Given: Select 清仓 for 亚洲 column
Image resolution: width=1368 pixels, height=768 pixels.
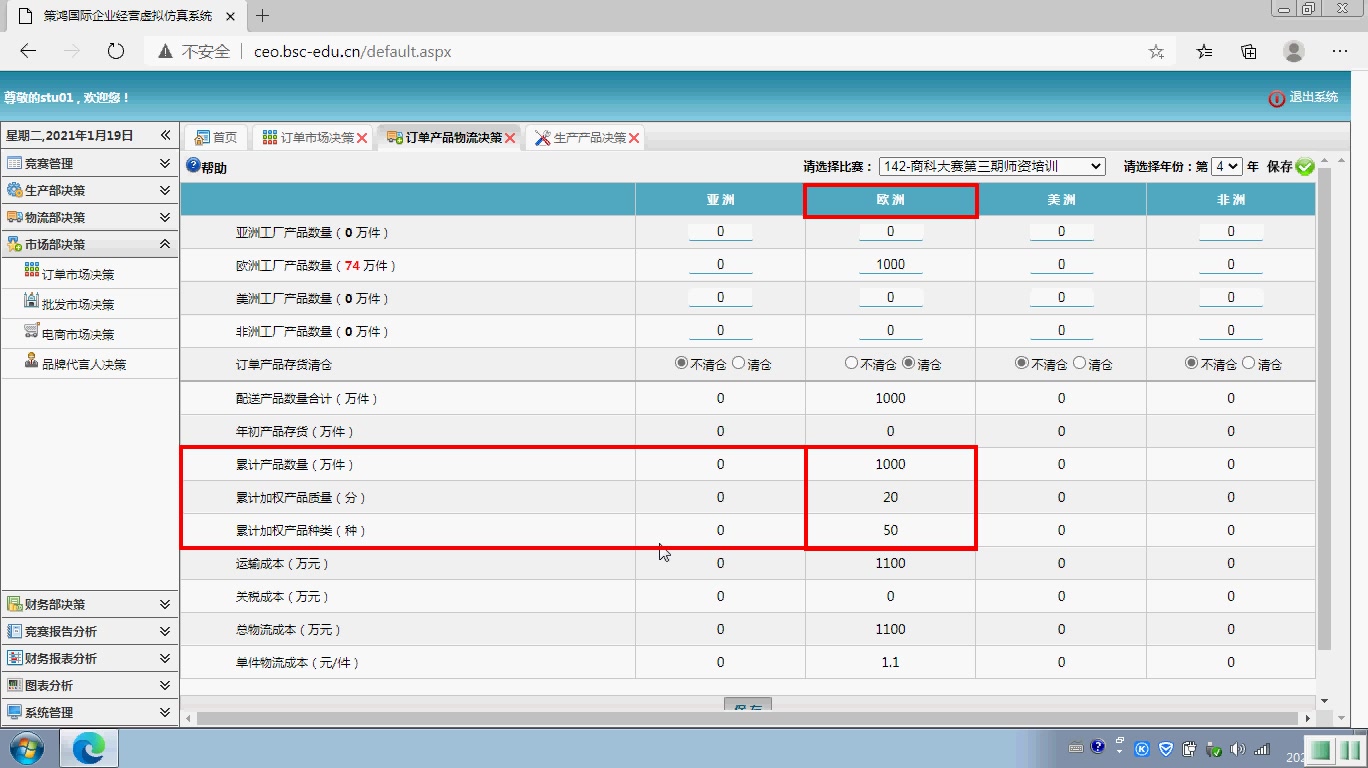Looking at the screenshot, I should coord(738,364).
